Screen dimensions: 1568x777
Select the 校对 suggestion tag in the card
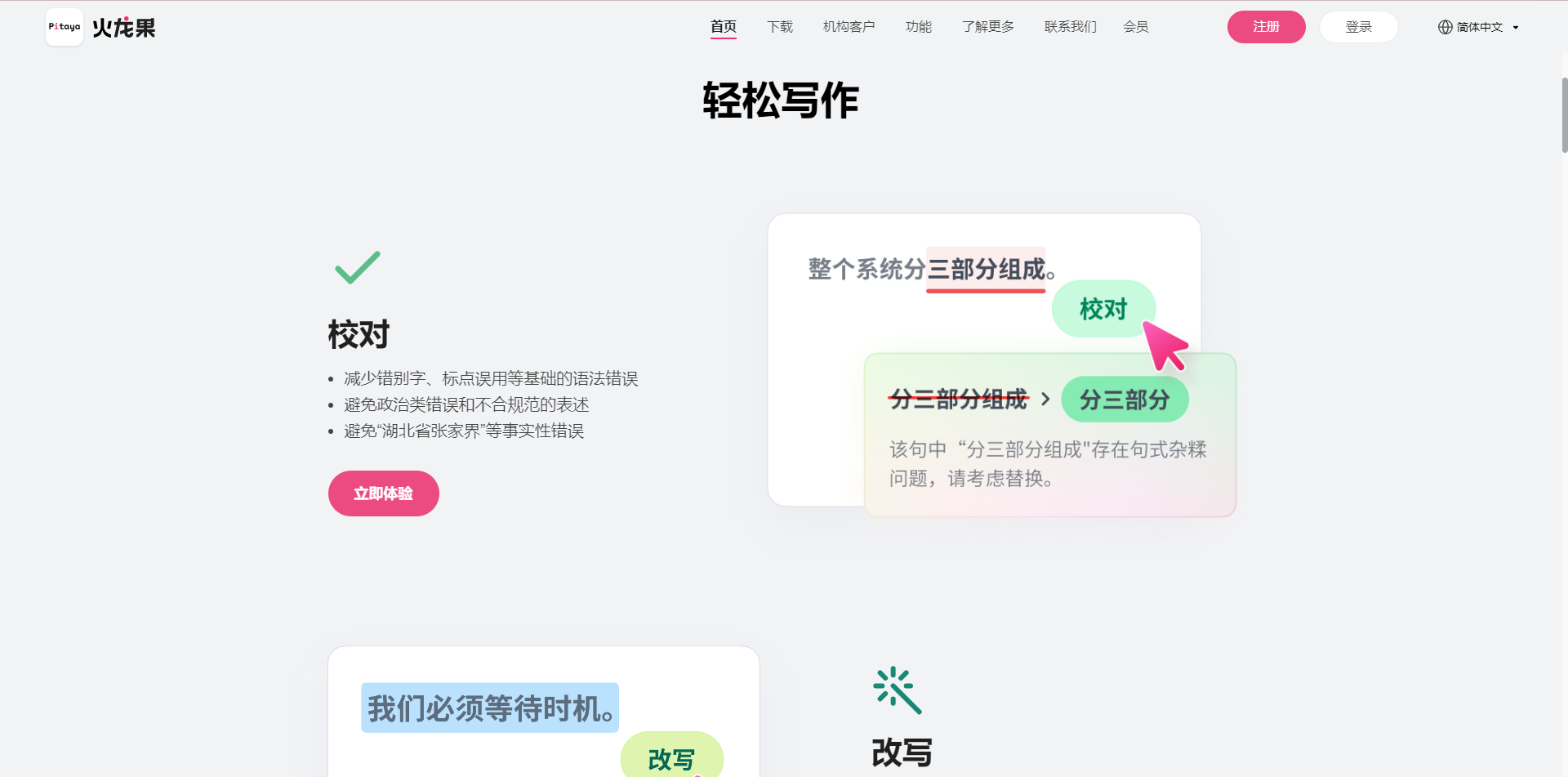pos(1103,309)
